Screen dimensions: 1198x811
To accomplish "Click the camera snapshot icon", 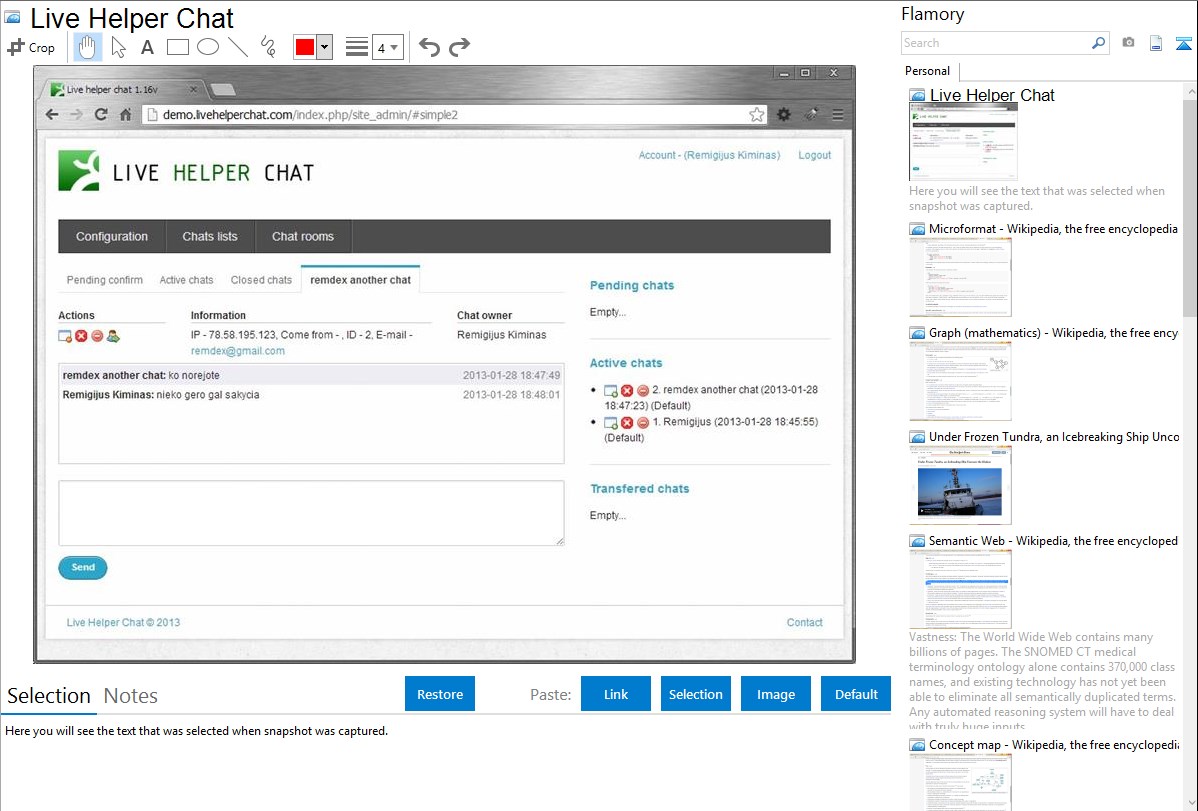I will point(1128,43).
